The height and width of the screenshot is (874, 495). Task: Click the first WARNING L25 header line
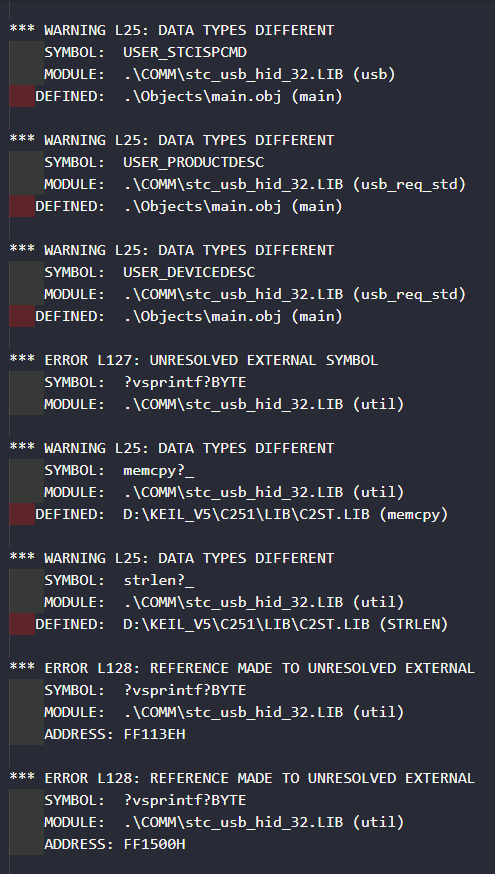tap(172, 30)
